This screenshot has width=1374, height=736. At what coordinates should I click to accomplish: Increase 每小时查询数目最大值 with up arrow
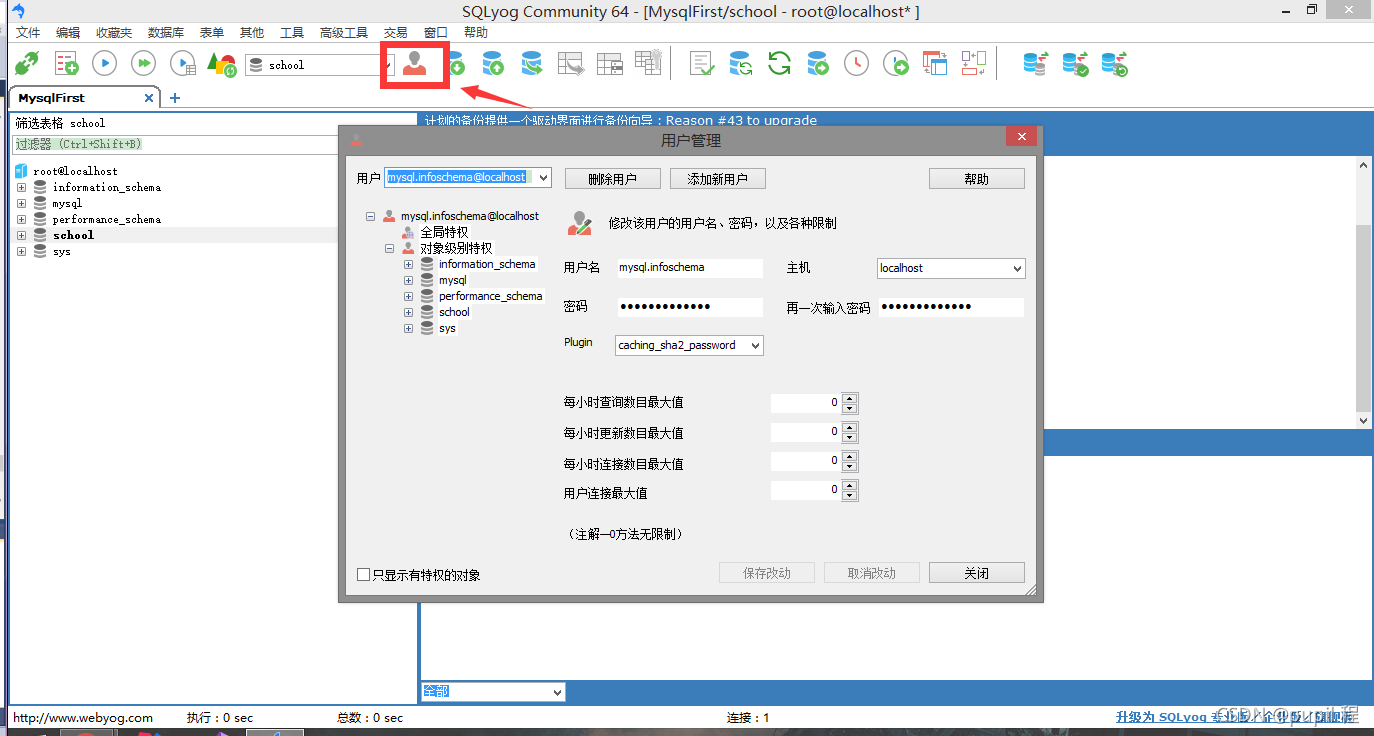[850, 398]
